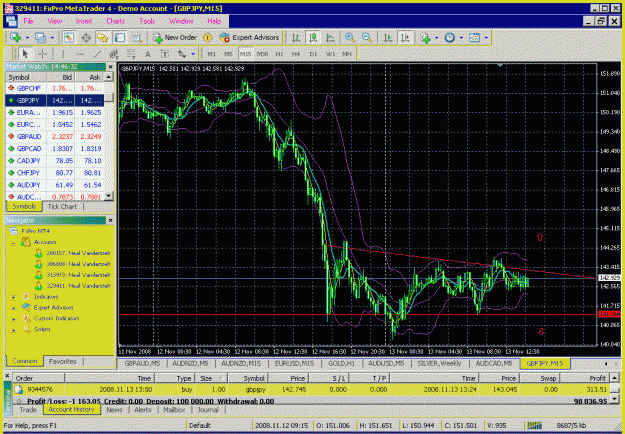Viewport: 625px width, 434px height.
Task: Switch chart to H1 timeframe
Action: pos(279,53)
